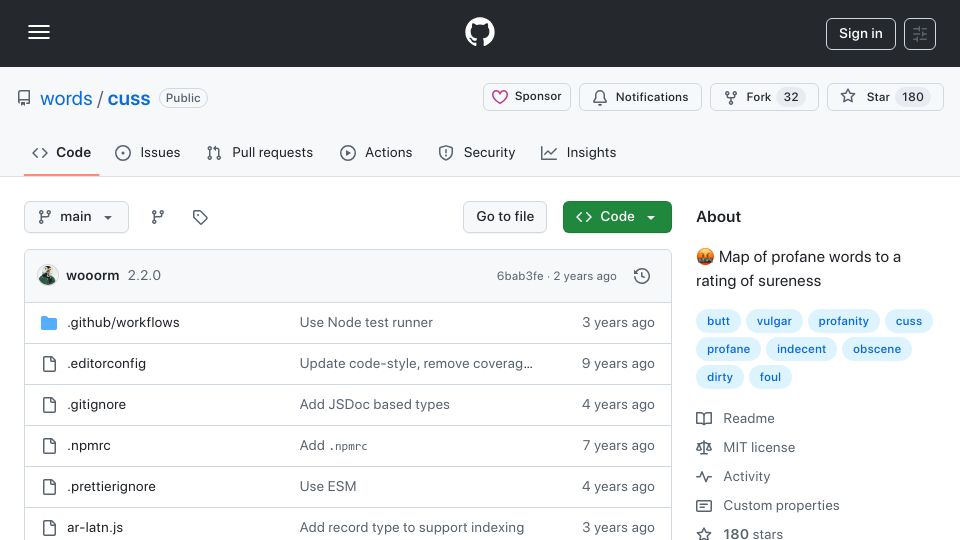Open the hamburger navigation menu
This screenshot has width=960, height=540.
point(39,32)
